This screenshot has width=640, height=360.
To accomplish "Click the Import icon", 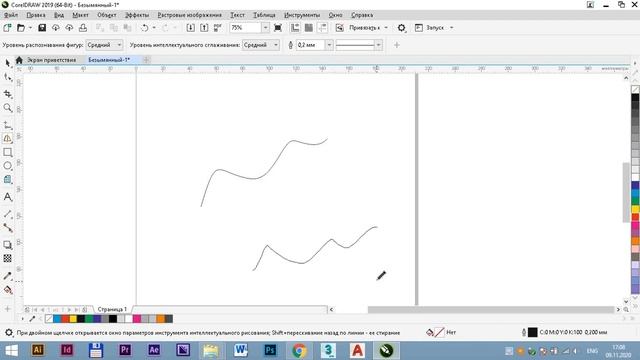I will pos(191,28).
